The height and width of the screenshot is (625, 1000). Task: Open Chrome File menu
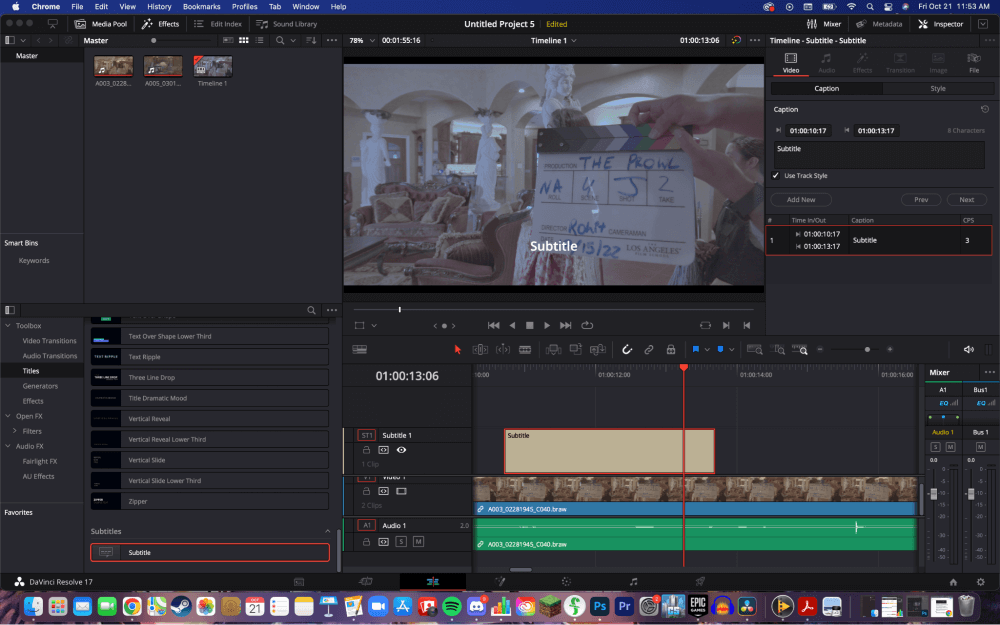[x=77, y=6]
